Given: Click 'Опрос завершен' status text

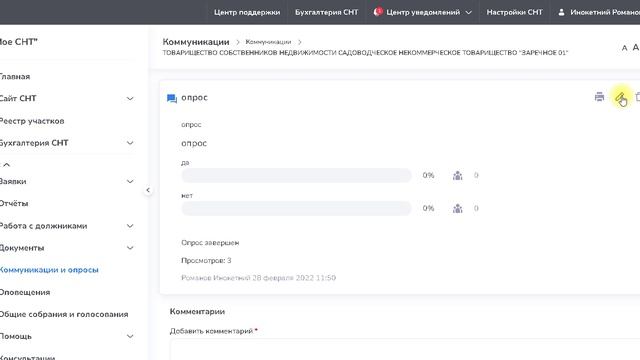Looking at the screenshot, I should [x=210, y=242].
